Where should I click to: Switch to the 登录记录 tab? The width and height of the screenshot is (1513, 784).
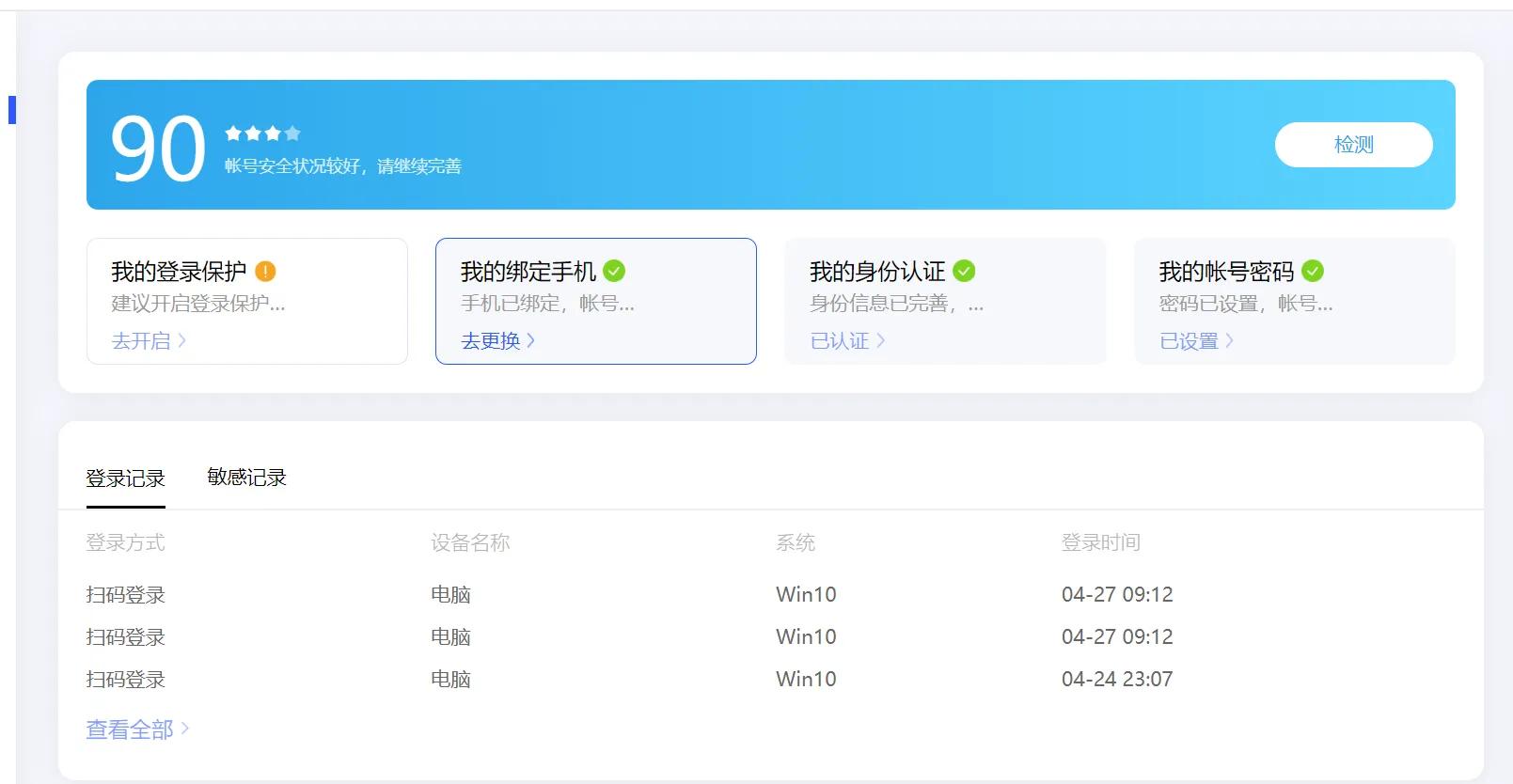tap(125, 478)
